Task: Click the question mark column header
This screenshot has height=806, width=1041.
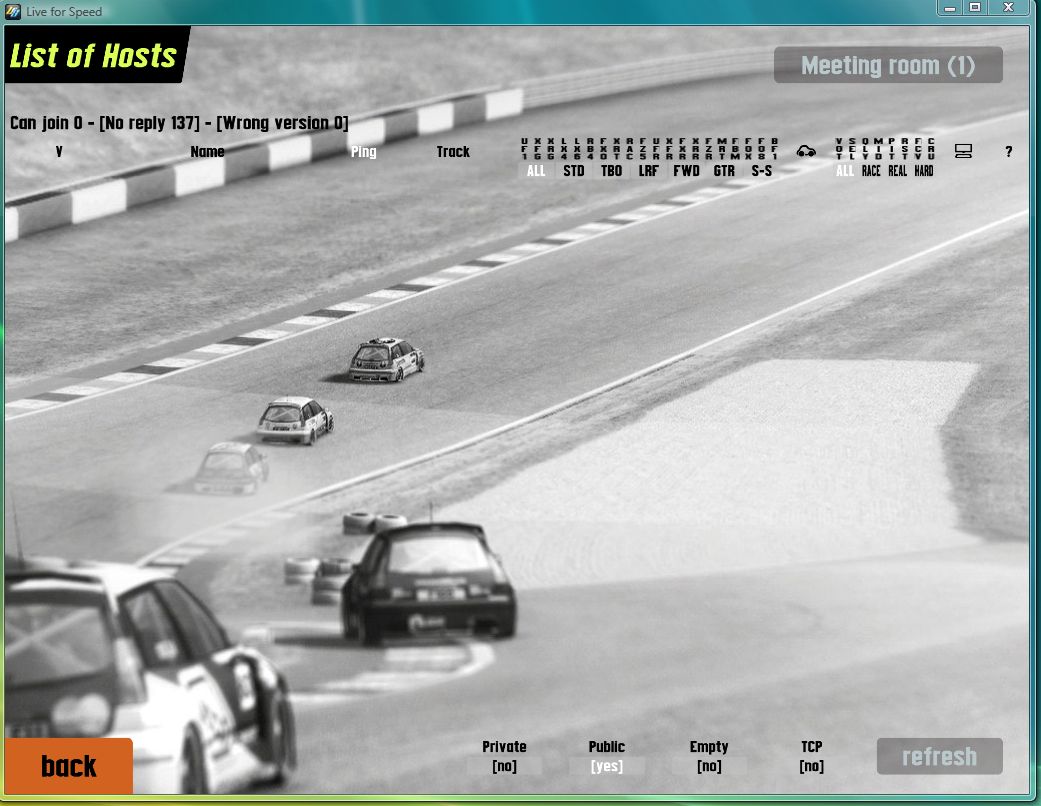Action: (1008, 151)
